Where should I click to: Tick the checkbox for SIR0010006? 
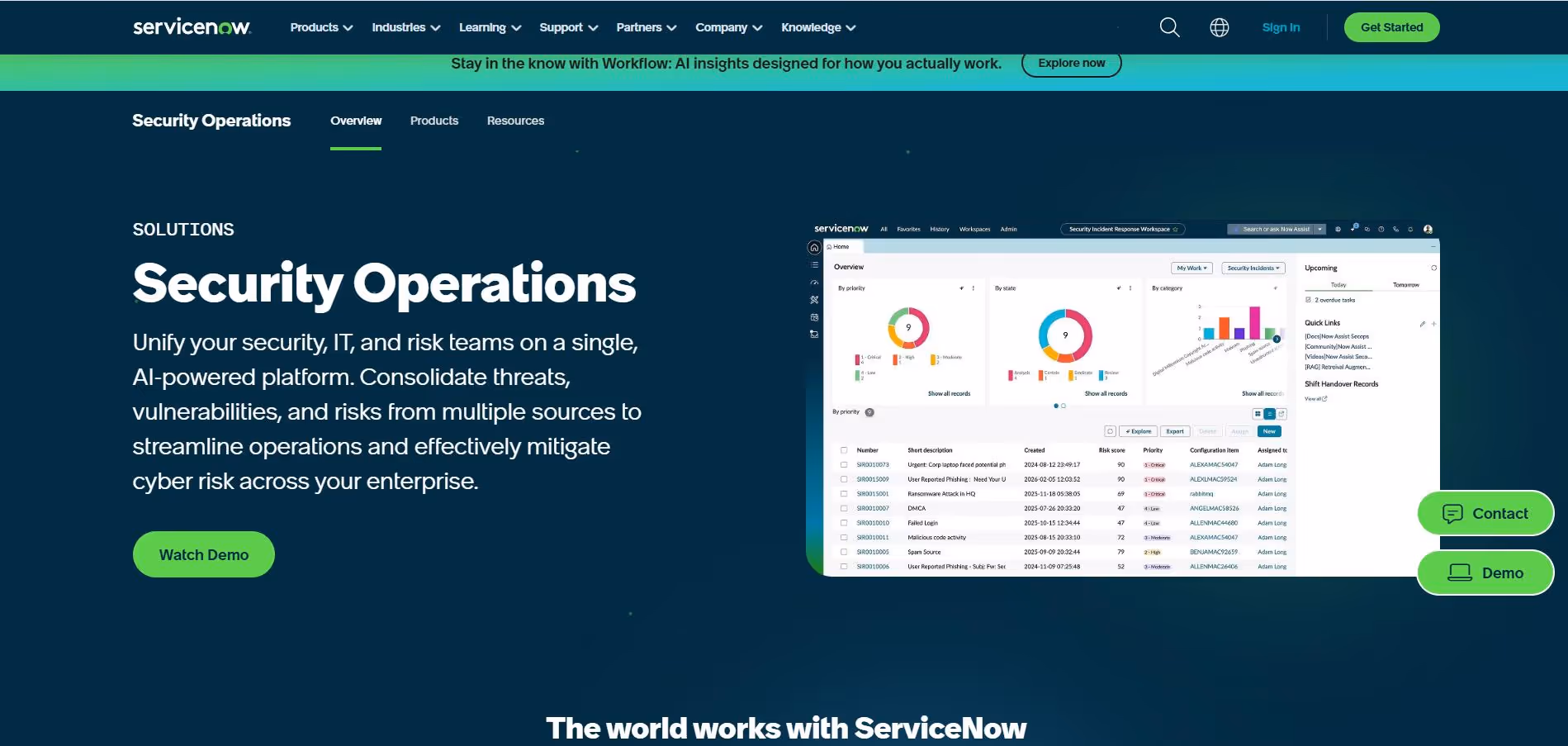844,567
